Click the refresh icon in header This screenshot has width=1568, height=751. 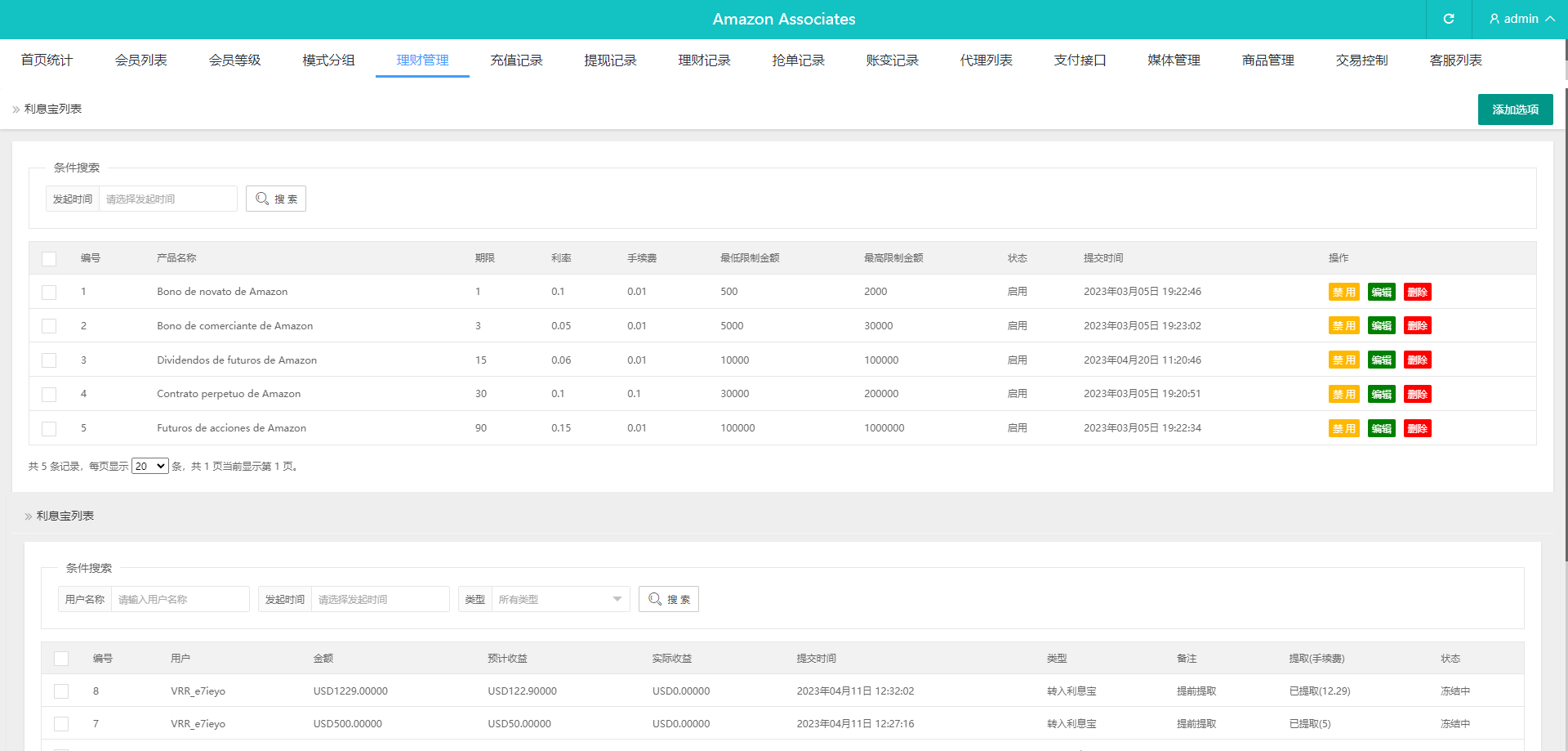[x=1449, y=19]
